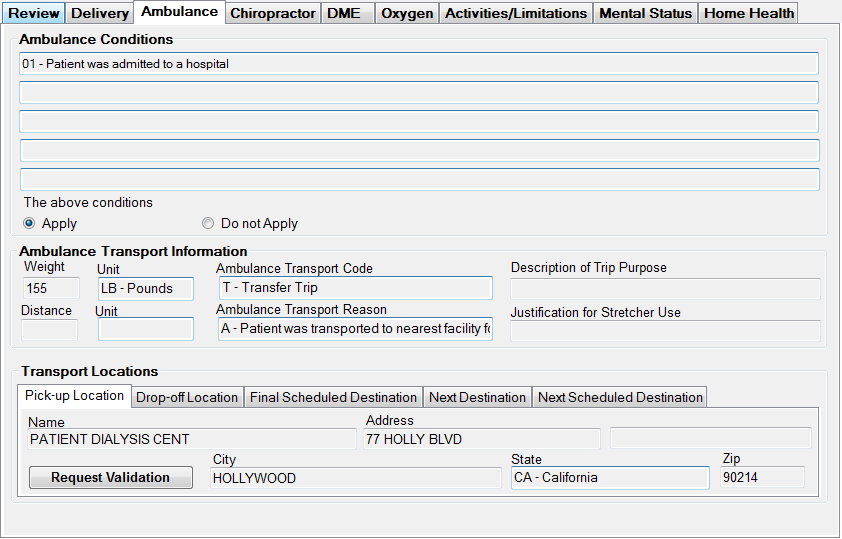This screenshot has height=539, width=842.
Task: Select the Do not Apply option
Action: [x=208, y=224]
